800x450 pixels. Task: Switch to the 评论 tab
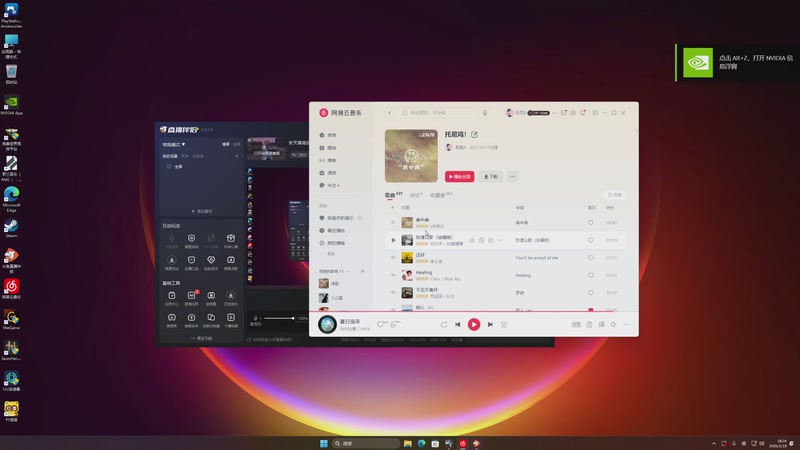(x=416, y=195)
